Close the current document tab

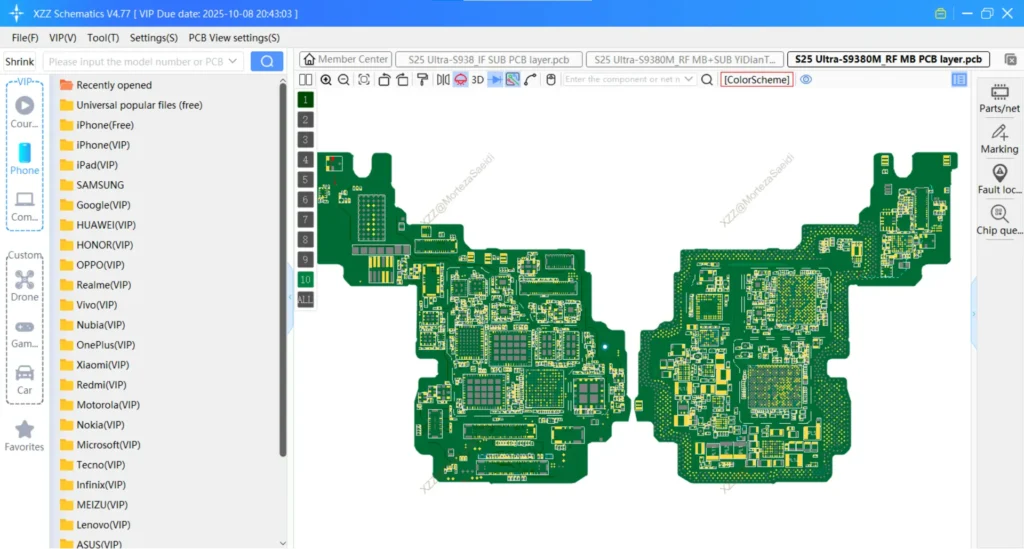[1010, 60]
